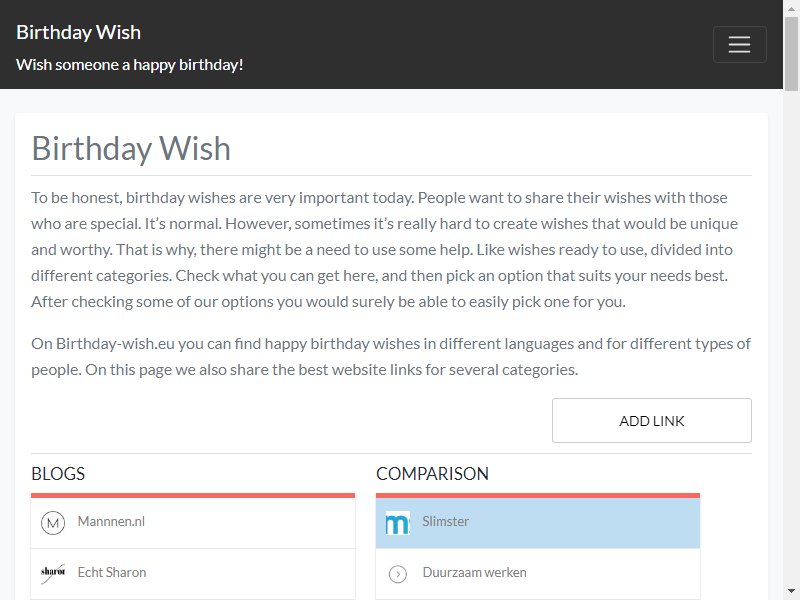This screenshot has width=800, height=600.
Task: Click the COMPARISON category heading
Action: [432, 473]
